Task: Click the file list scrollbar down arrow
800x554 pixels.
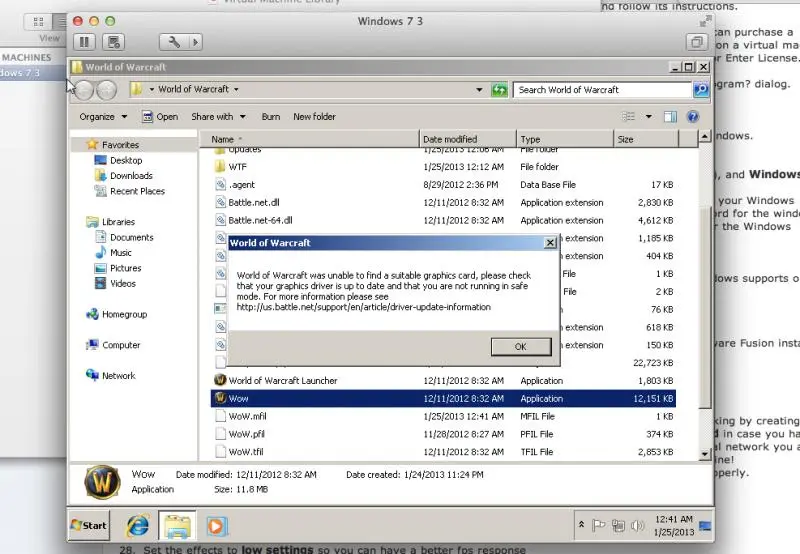Action: [705, 454]
